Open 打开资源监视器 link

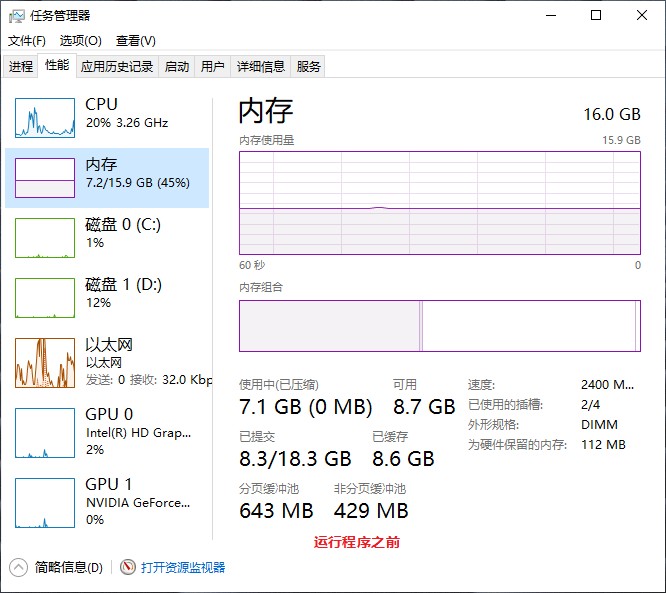point(183,567)
